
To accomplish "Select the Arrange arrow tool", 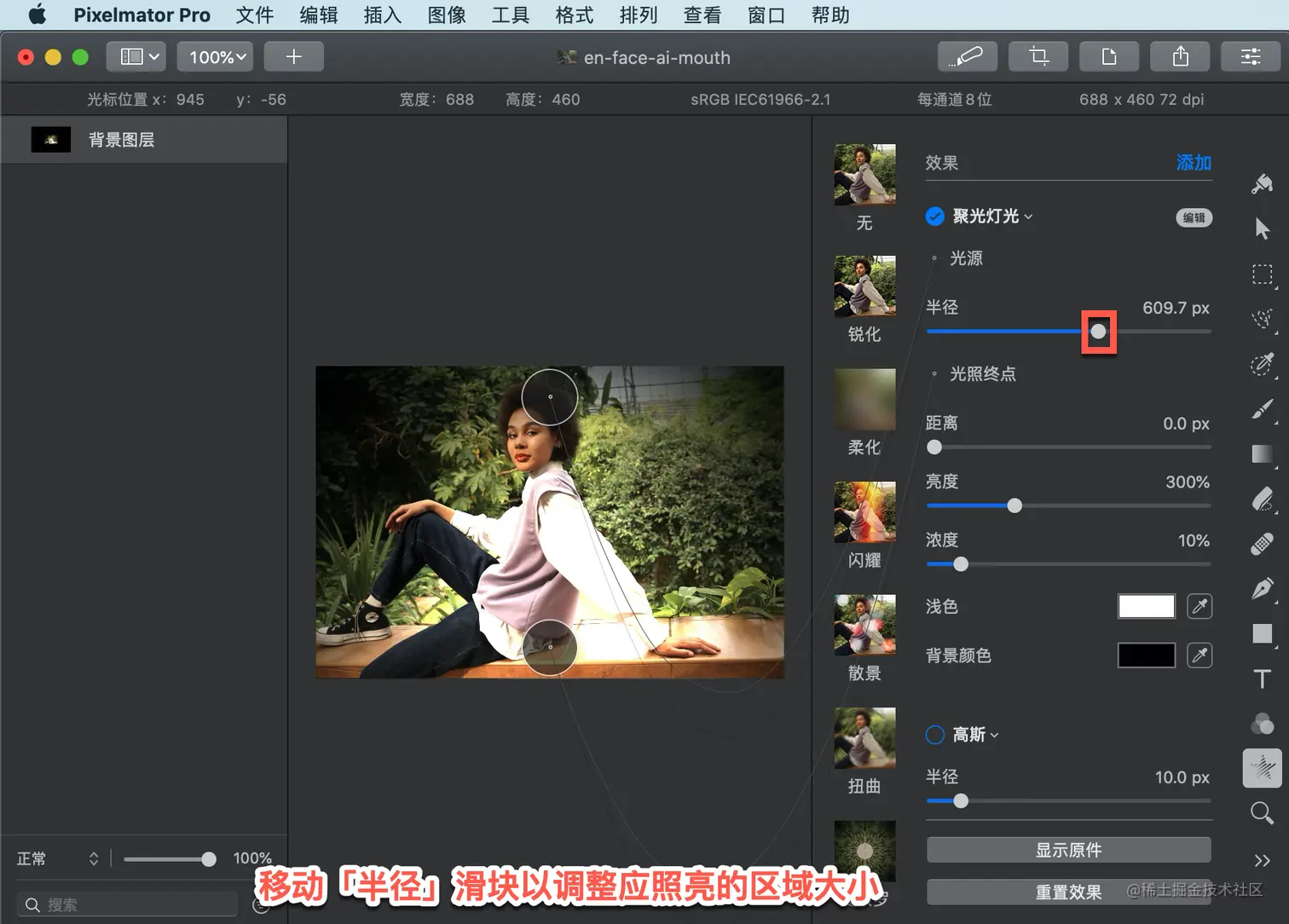I will point(1263,228).
